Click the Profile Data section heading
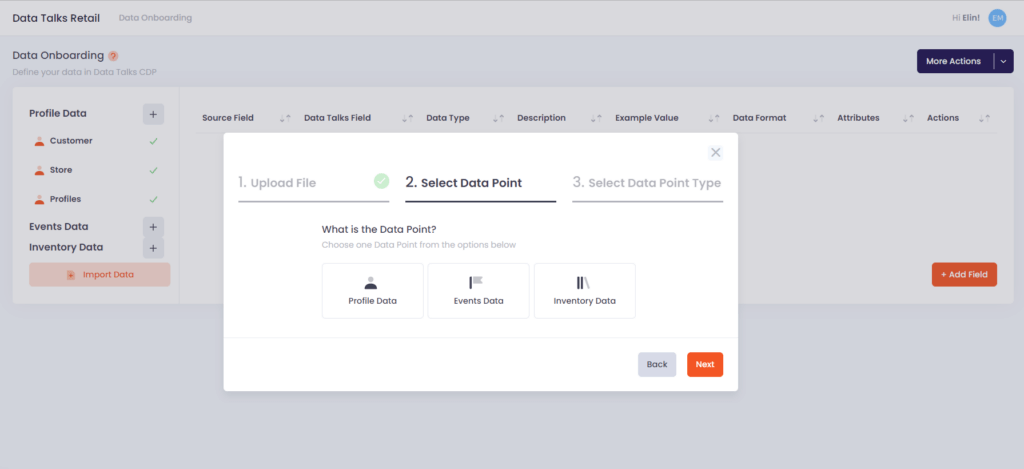 point(58,114)
